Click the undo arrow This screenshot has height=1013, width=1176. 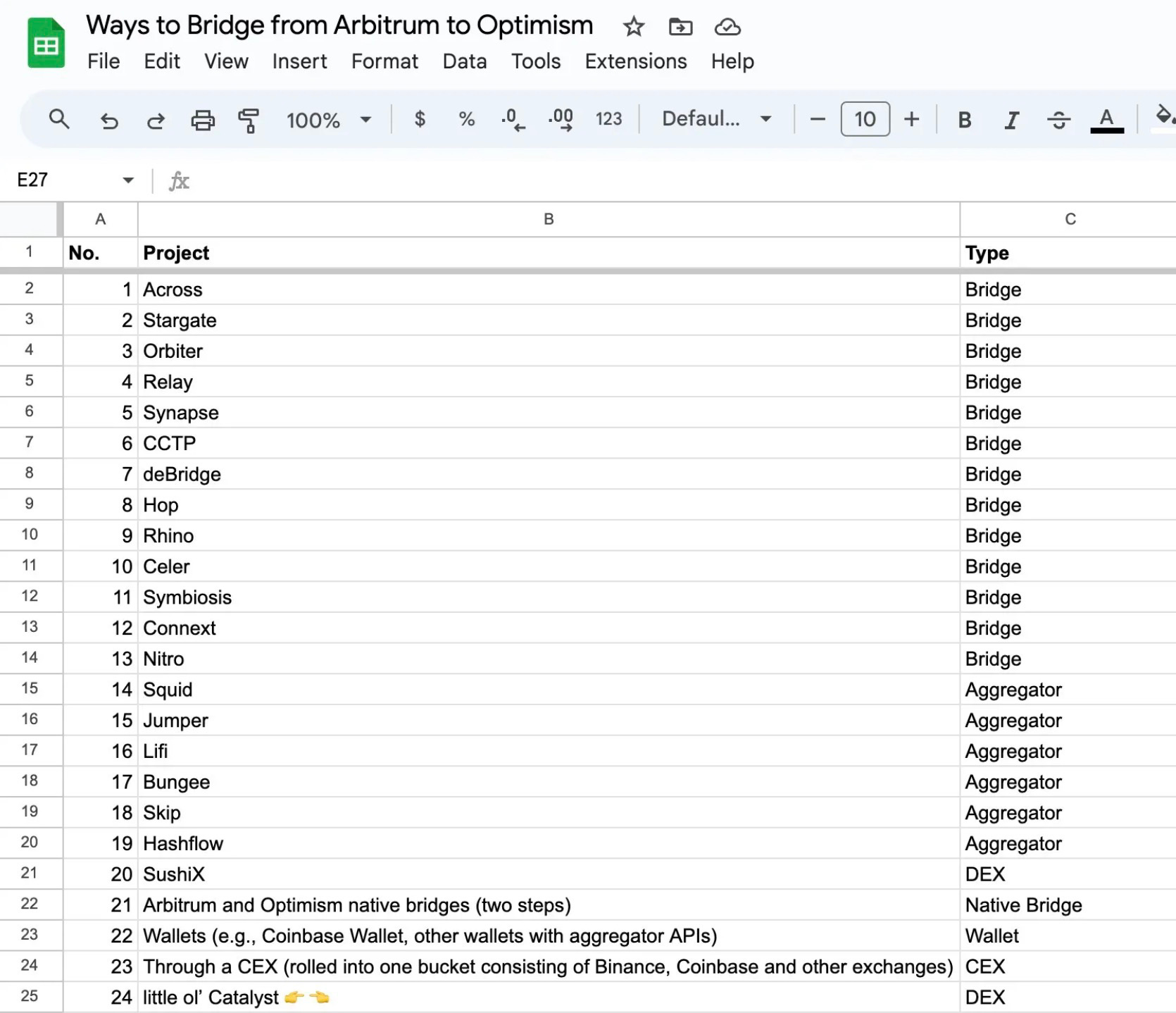(x=109, y=120)
